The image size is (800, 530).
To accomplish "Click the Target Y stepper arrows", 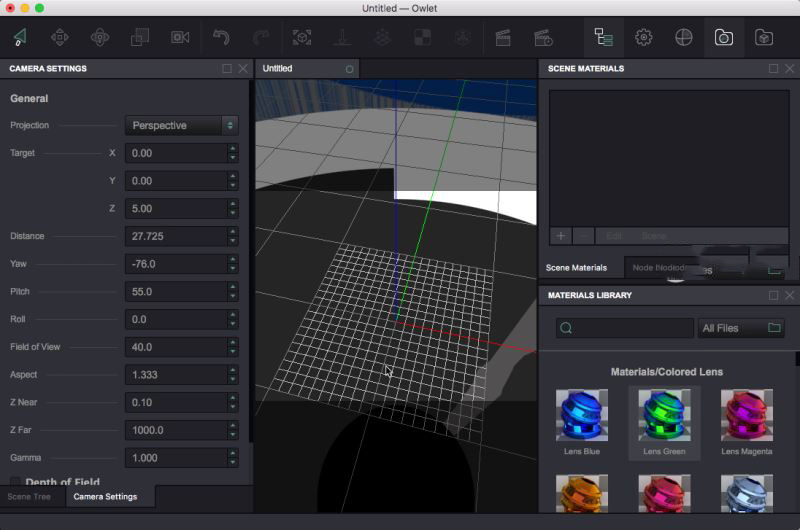I will (x=233, y=181).
